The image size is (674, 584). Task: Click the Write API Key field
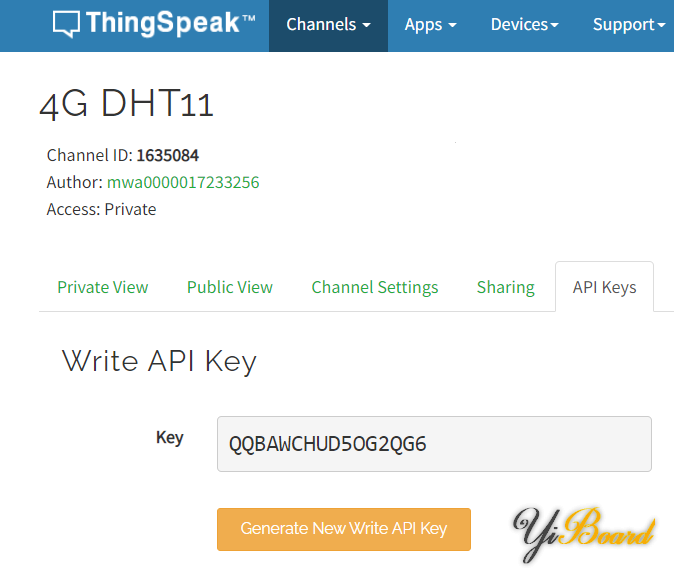(434, 444)
